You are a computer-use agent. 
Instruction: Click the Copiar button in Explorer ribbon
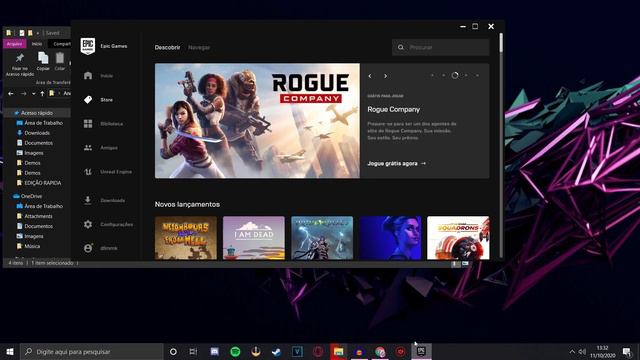coord(43,61)
